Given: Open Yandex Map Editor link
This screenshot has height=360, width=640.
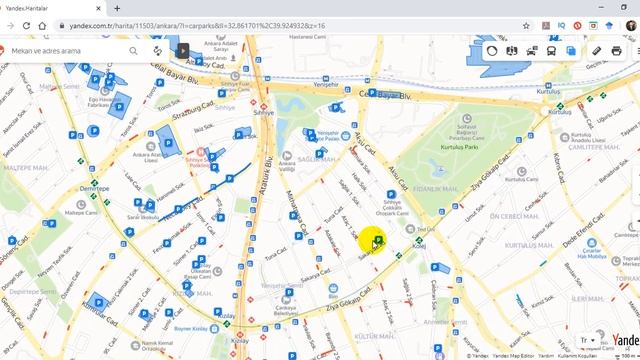Looking at the screenshot, I should [513, 356].
